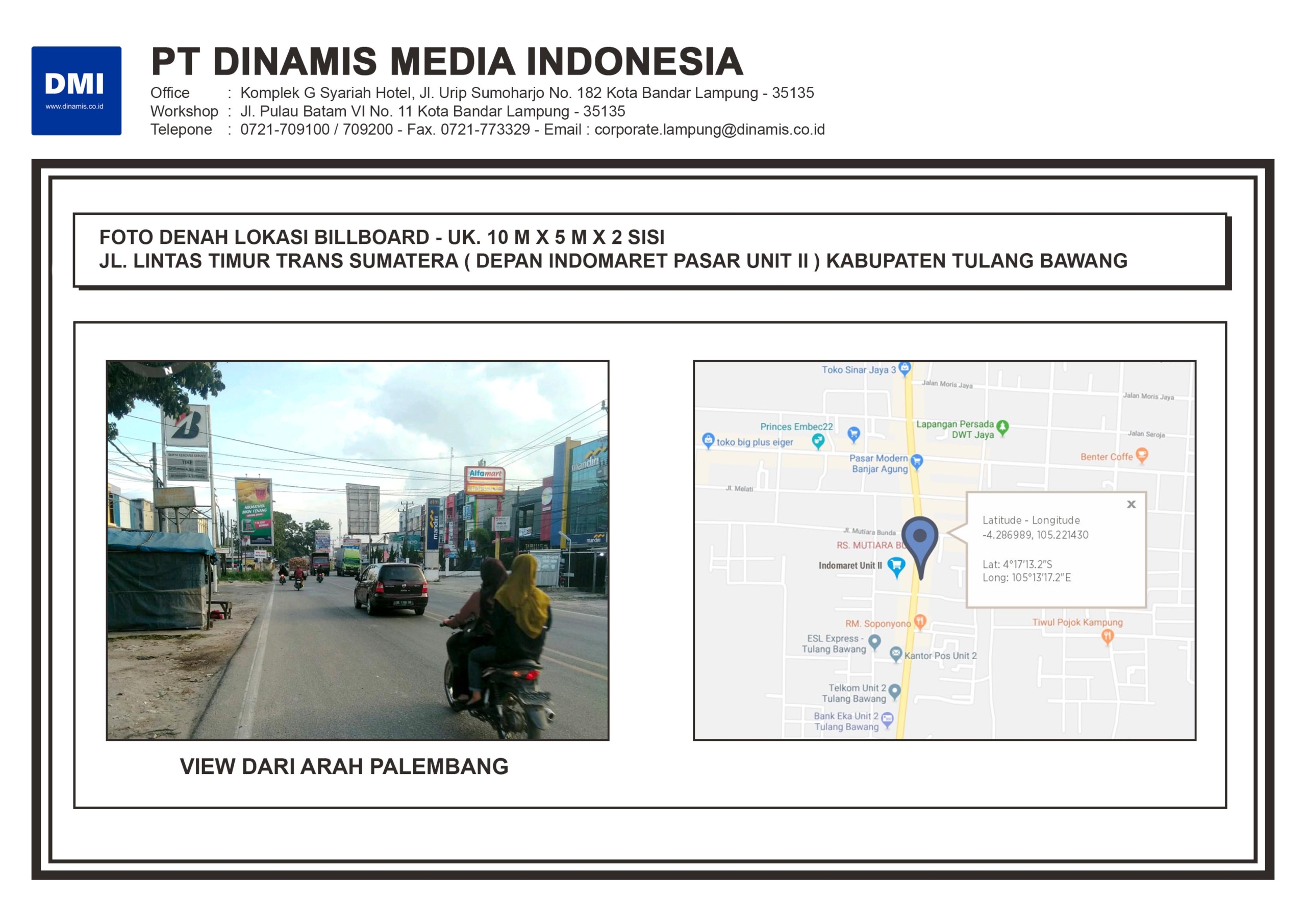
Task: Click the toko big plus eiger marker
Action: [x=708, y=440]
